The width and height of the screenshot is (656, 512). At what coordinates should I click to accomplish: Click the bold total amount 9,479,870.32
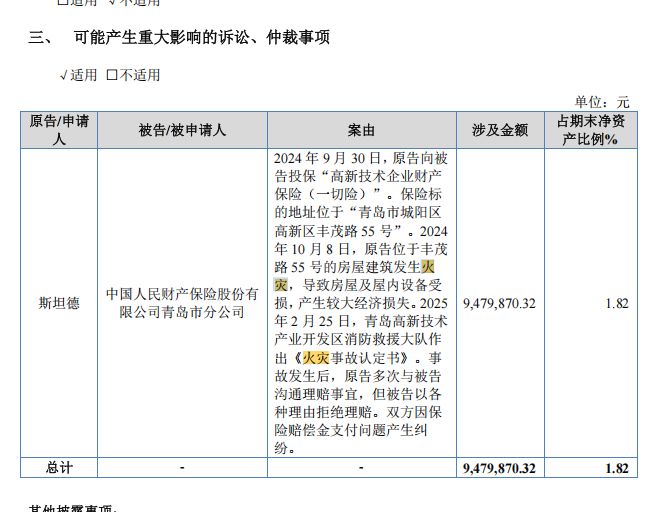(x=499, y=468)
